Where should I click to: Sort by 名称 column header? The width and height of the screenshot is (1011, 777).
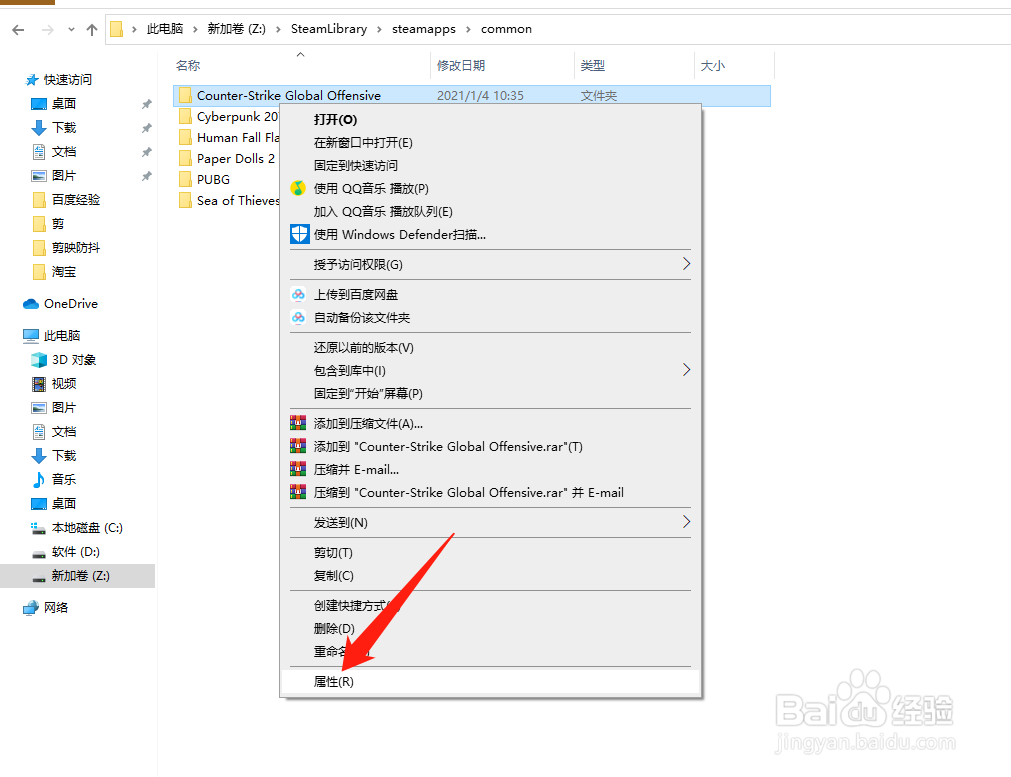pos(188,66)
